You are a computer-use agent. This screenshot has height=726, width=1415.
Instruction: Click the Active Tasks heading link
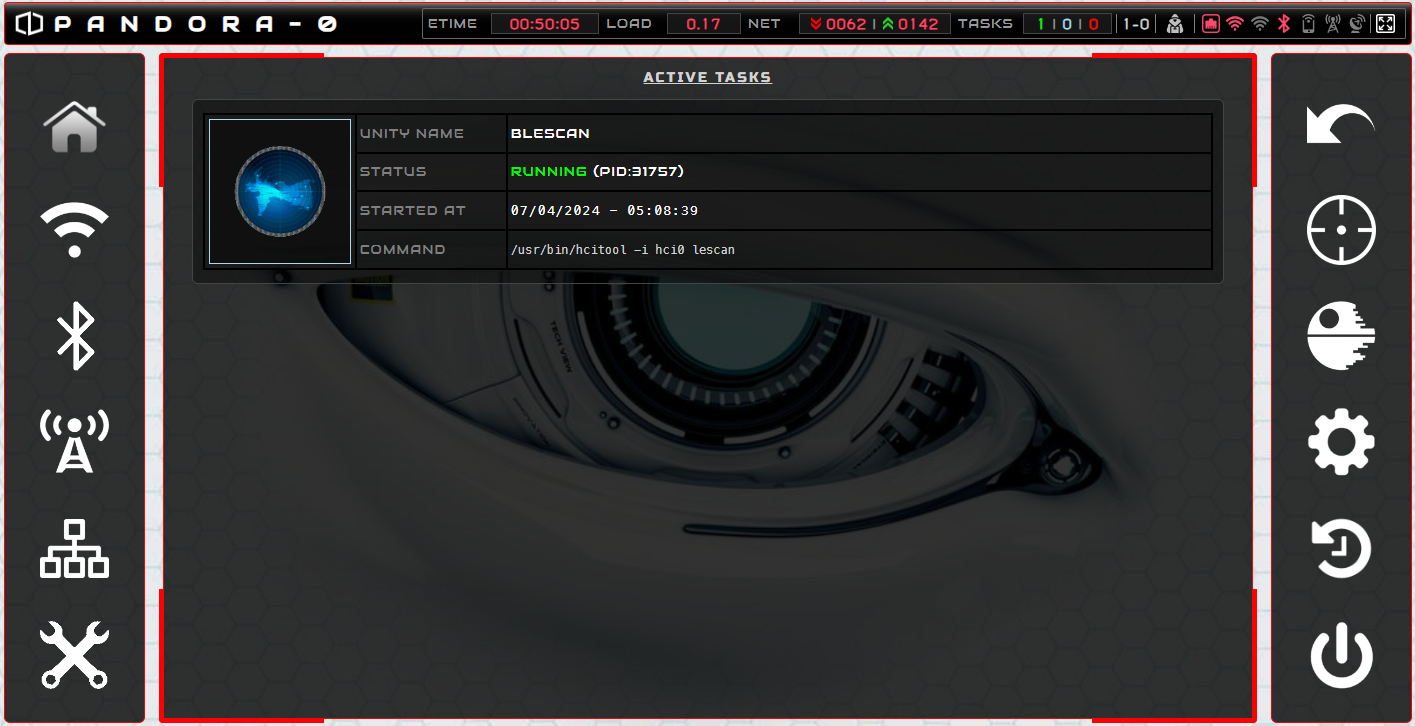click(x=707, y=77)
